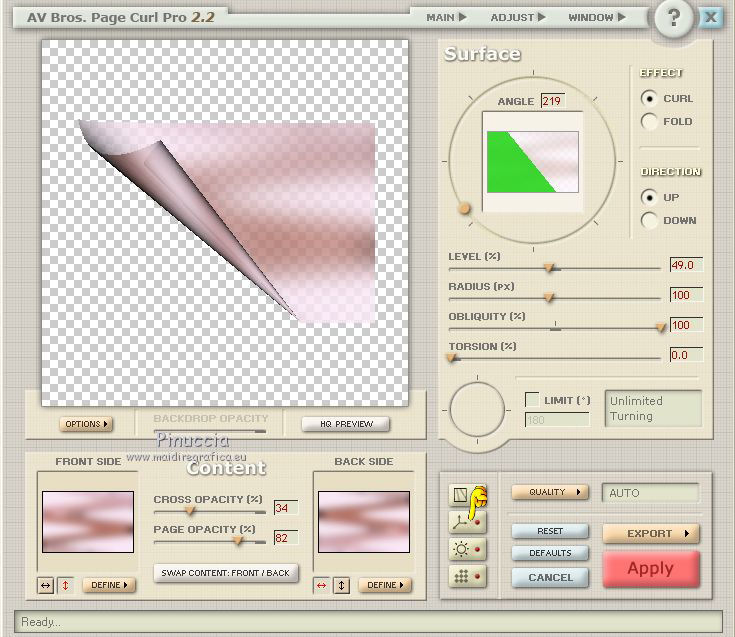Expand back side DEFINE dropdown
Viewport: 735px width, 637px height.
point(385,585)
